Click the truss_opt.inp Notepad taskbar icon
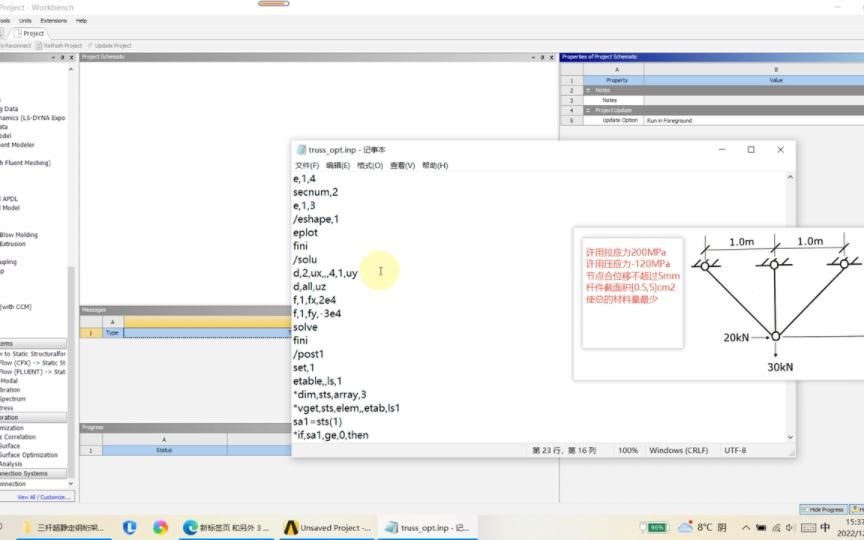 coord(392,527)
